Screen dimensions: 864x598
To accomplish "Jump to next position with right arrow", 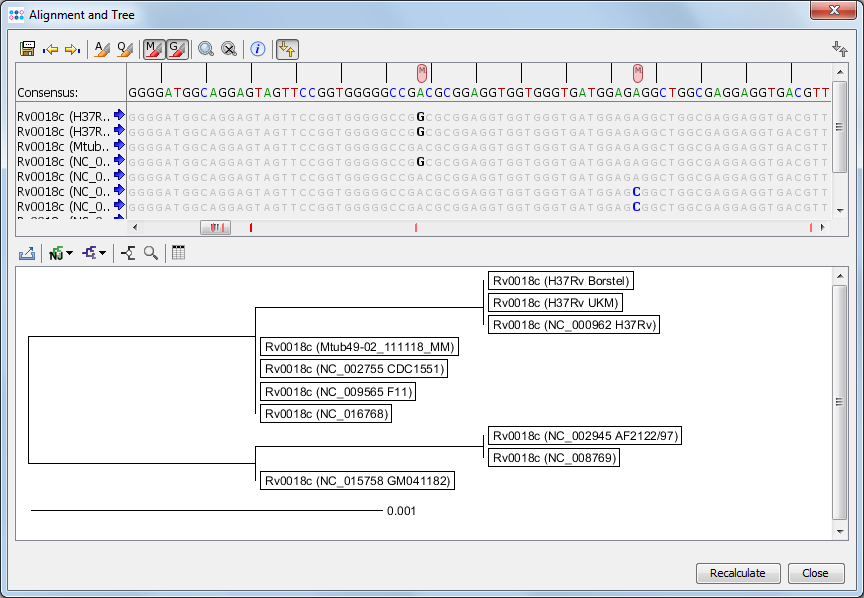I will pos(72,49).
